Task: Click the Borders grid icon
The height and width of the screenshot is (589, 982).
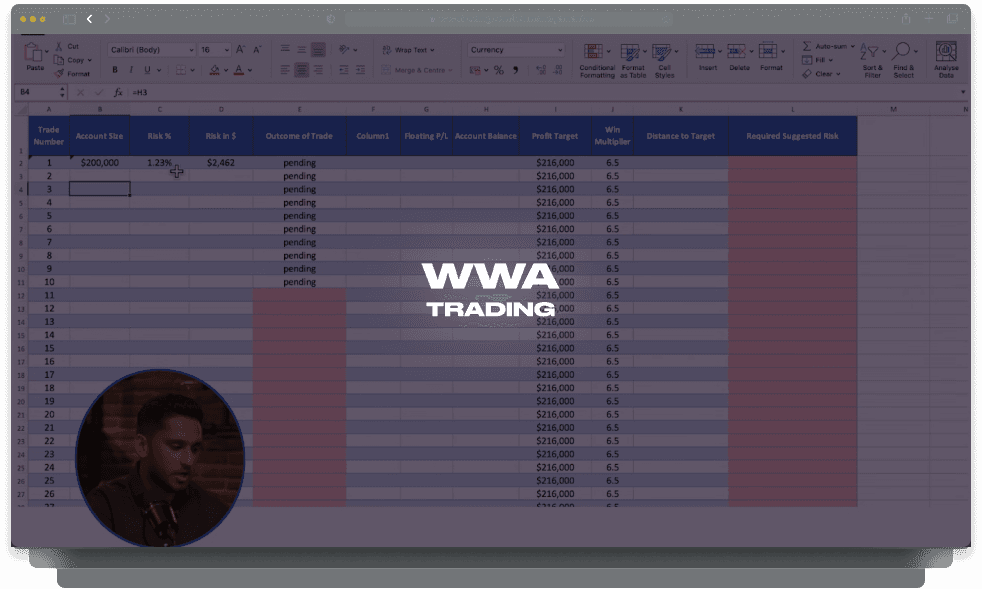Action: [x=181, y=70]
